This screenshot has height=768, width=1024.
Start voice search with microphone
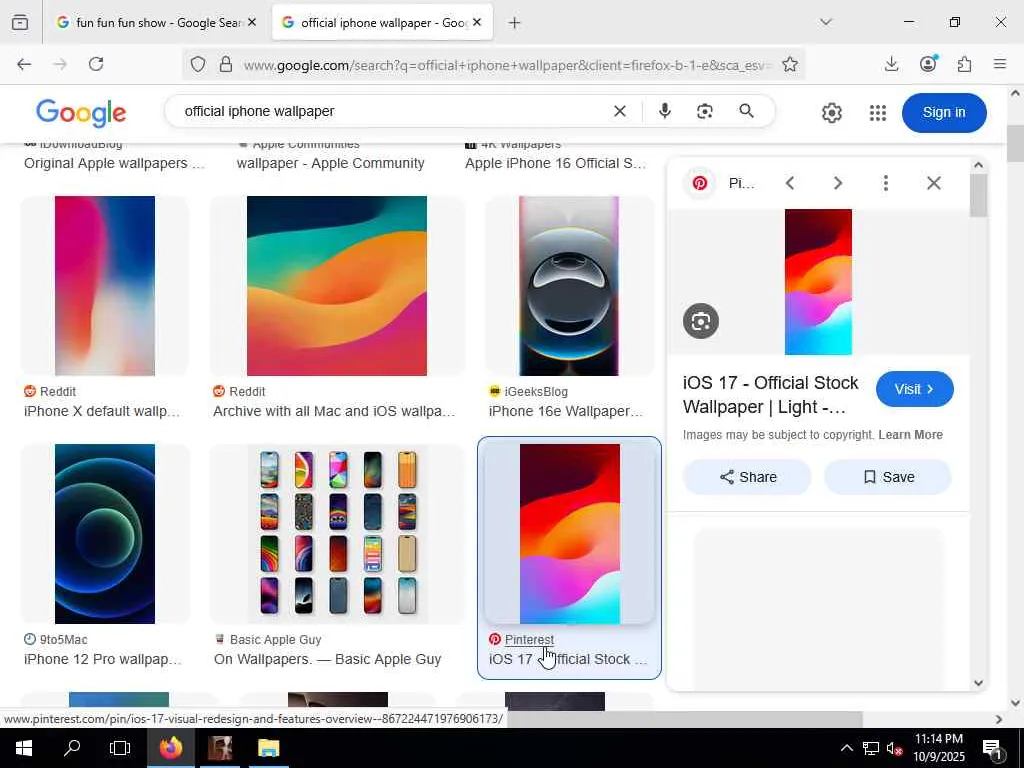point(665,112)
